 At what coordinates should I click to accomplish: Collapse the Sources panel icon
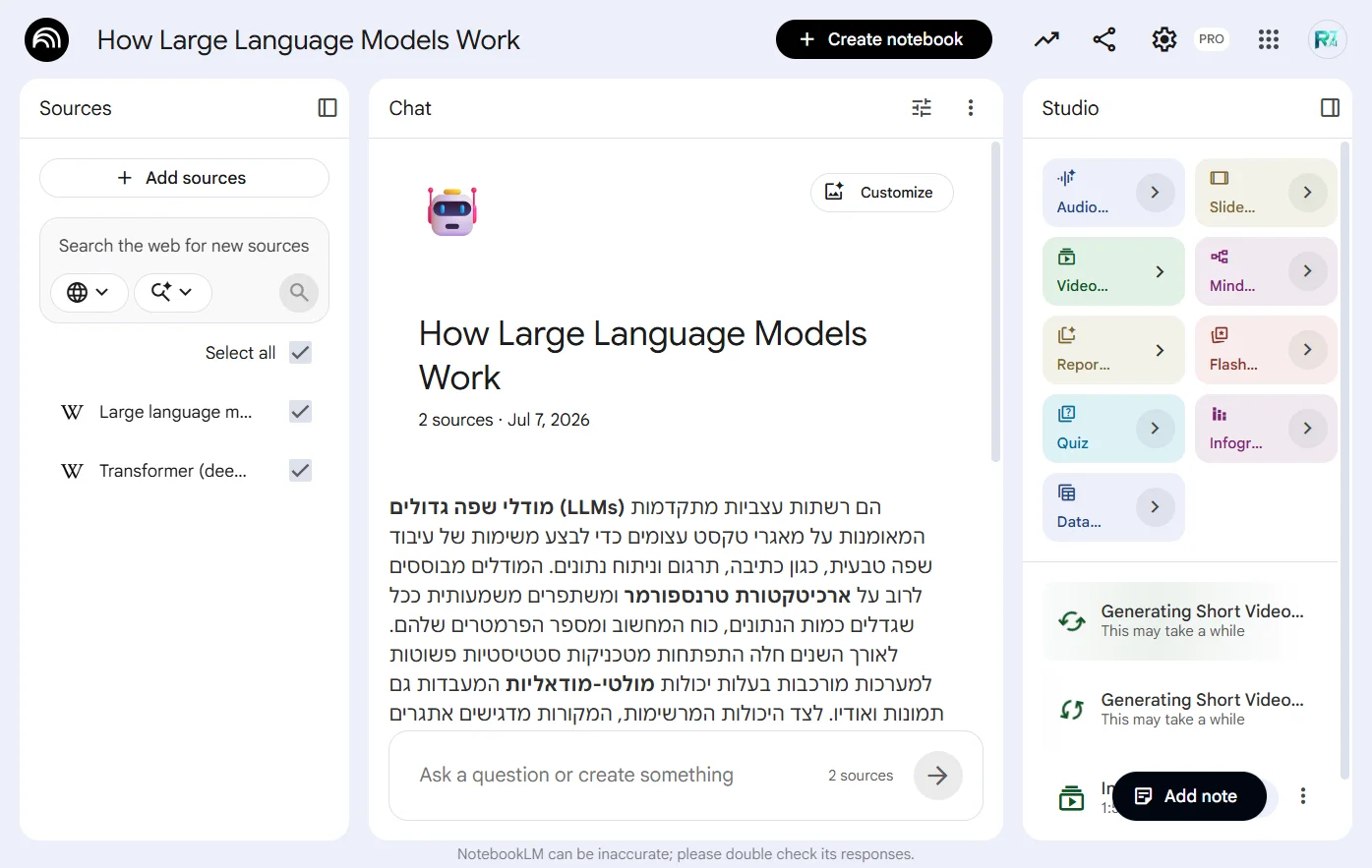pyautogui.click(x=328, y=108)
